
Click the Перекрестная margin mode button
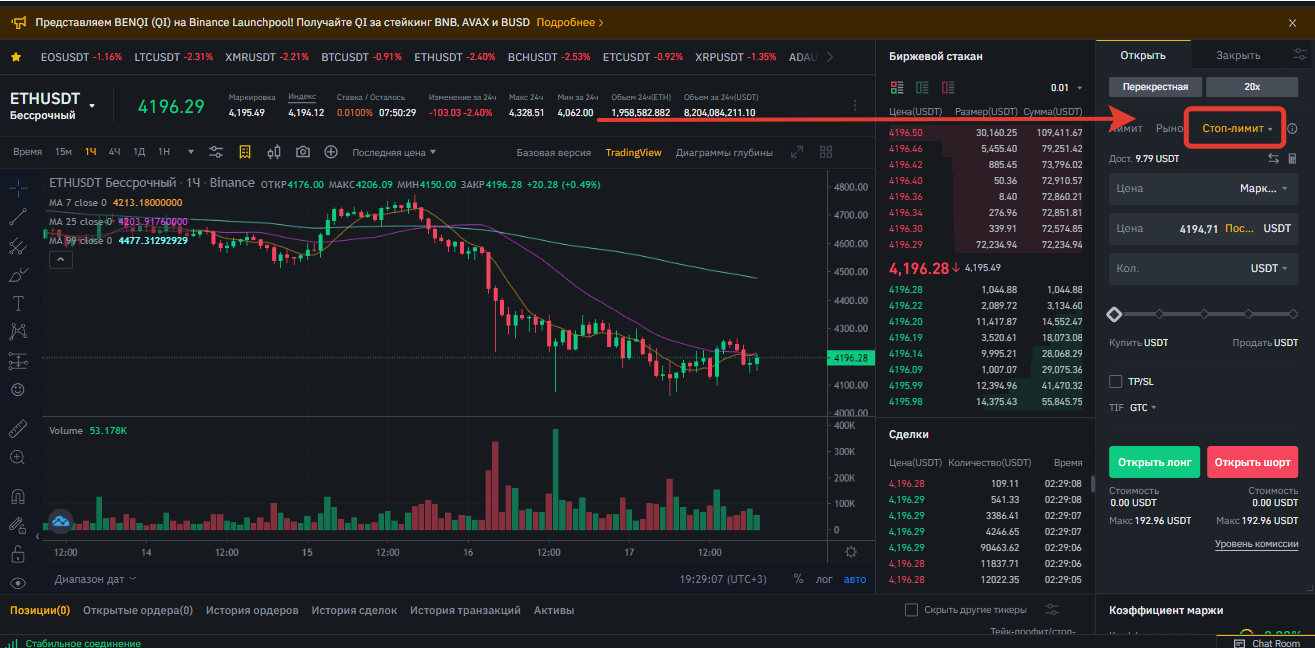point(1155,87)
